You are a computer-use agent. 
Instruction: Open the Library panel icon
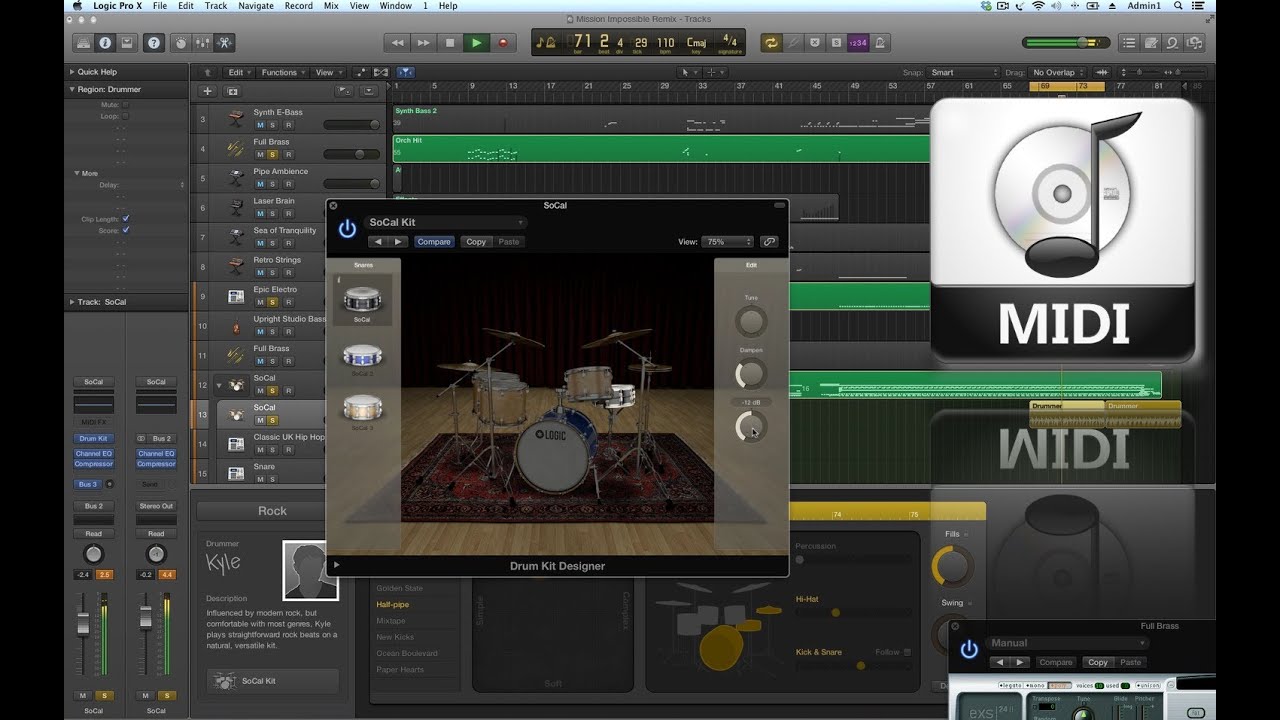point(83,43)
